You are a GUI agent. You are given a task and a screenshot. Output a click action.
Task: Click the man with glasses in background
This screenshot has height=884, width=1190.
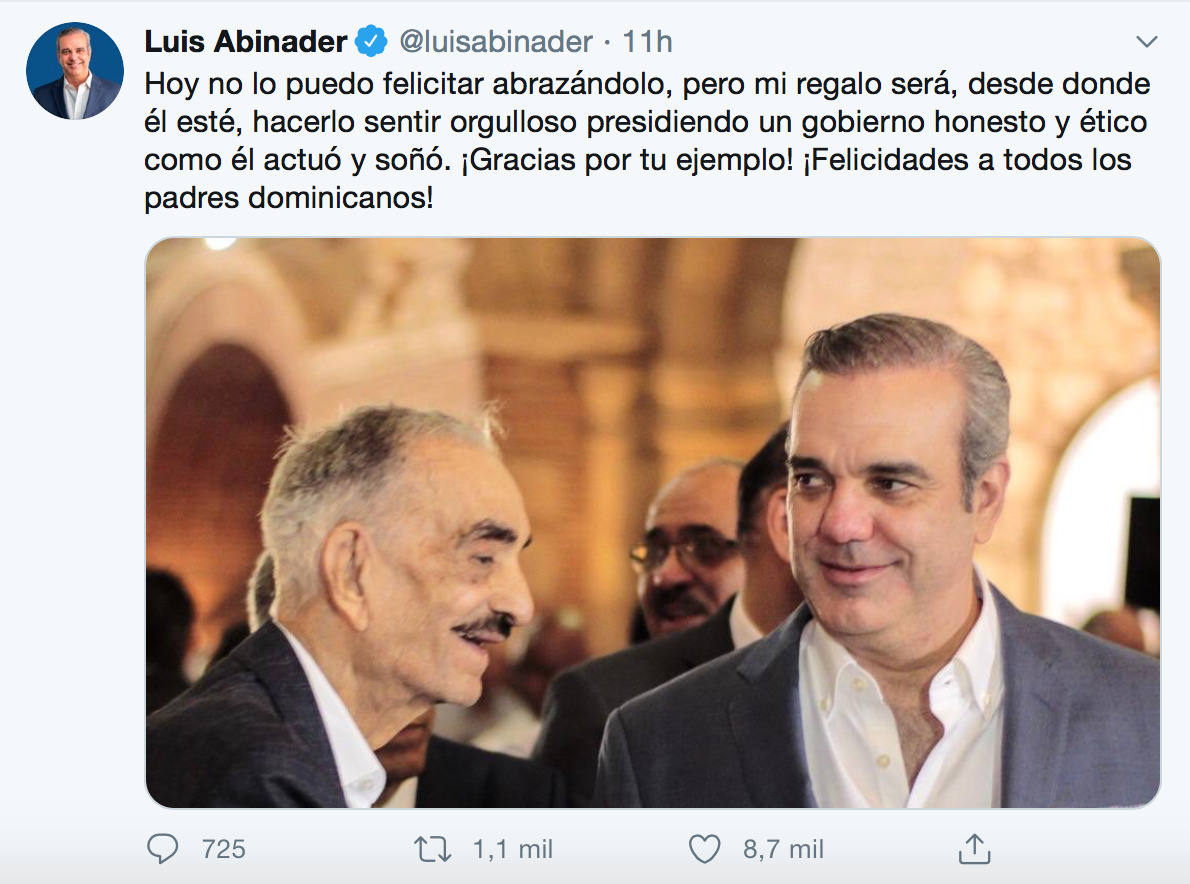point(683,546)
